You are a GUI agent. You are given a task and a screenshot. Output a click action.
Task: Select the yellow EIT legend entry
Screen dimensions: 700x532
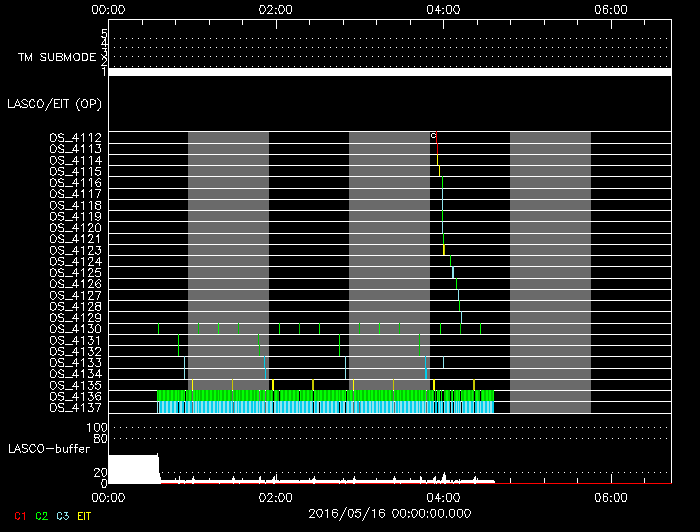click(83, 516)
